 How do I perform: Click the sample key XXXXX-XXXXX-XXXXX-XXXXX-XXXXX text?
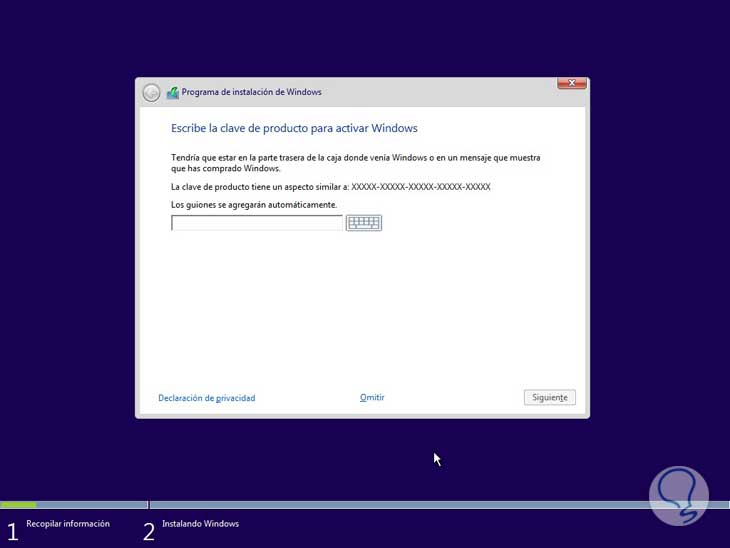(421, 187)
